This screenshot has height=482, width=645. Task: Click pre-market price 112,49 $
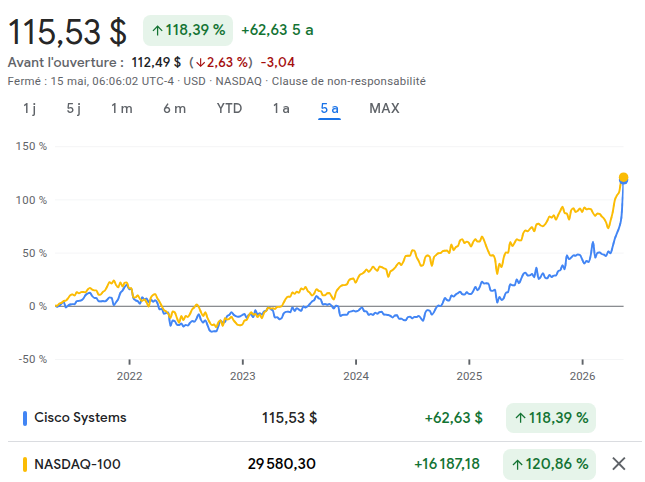[156, 62]
